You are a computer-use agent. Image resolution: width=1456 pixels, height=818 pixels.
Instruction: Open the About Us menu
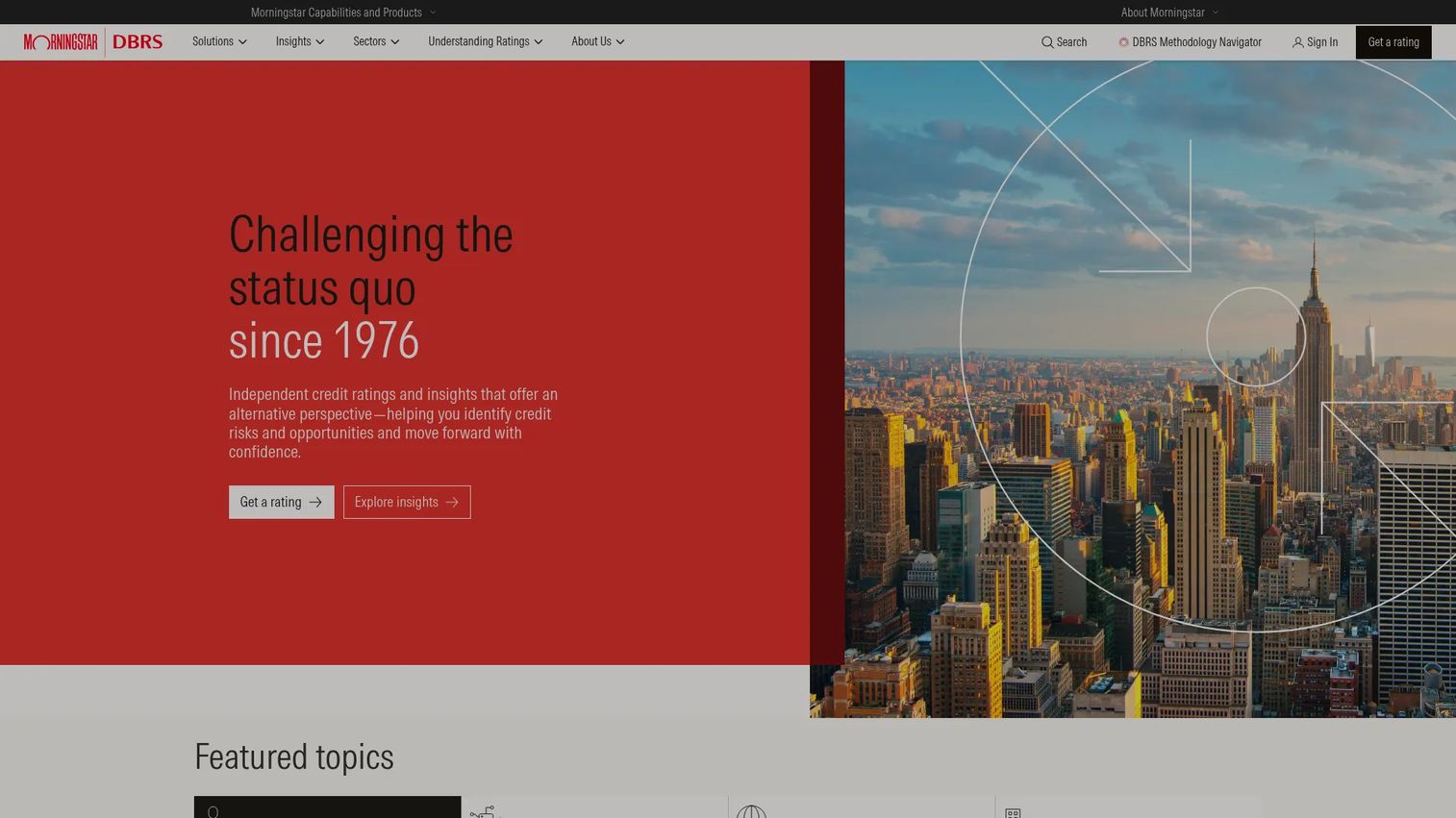(598, 41)
